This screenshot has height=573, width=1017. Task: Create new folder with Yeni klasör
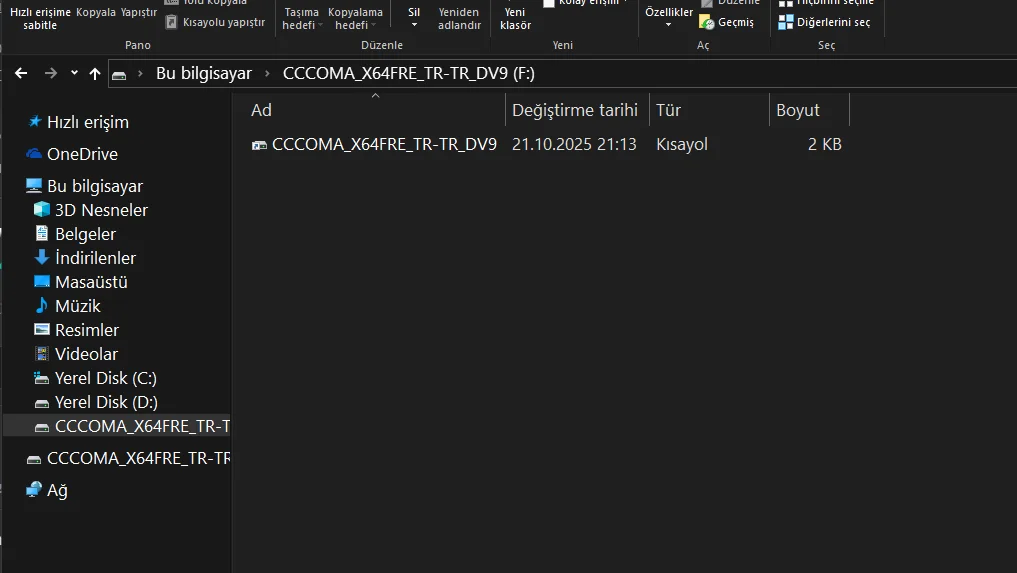coord(516,18)
